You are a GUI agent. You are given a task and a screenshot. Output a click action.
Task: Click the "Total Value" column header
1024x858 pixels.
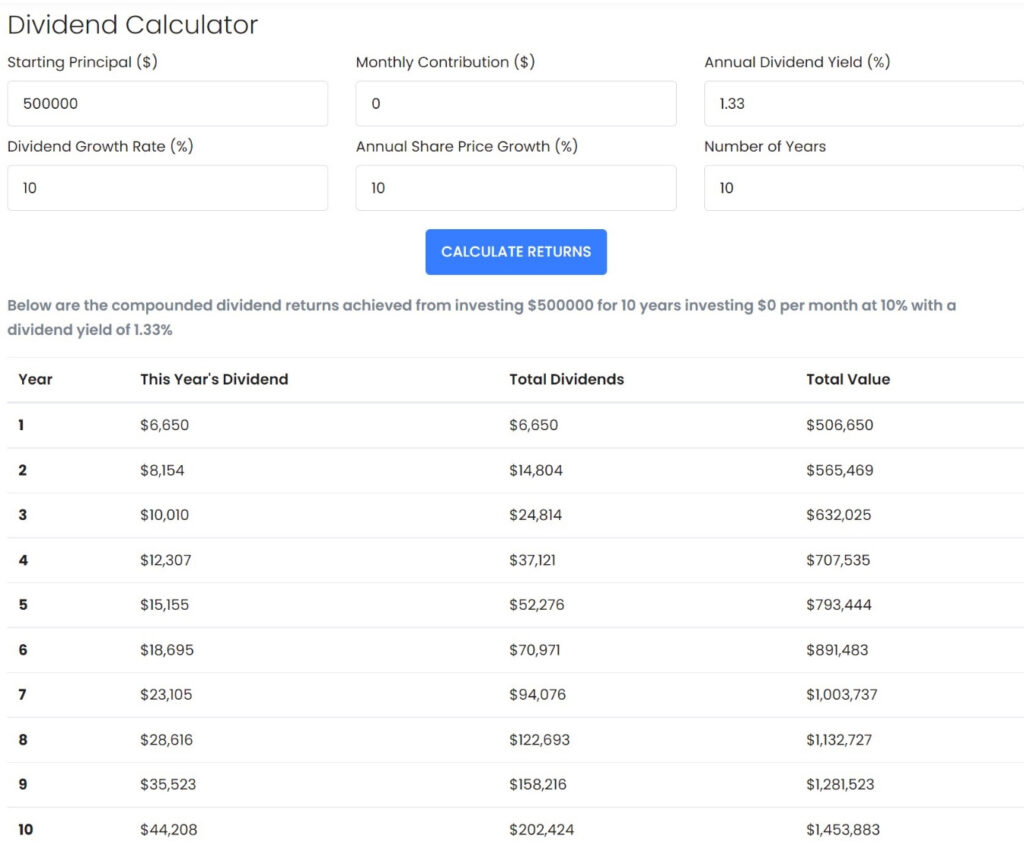coord(848,379)
